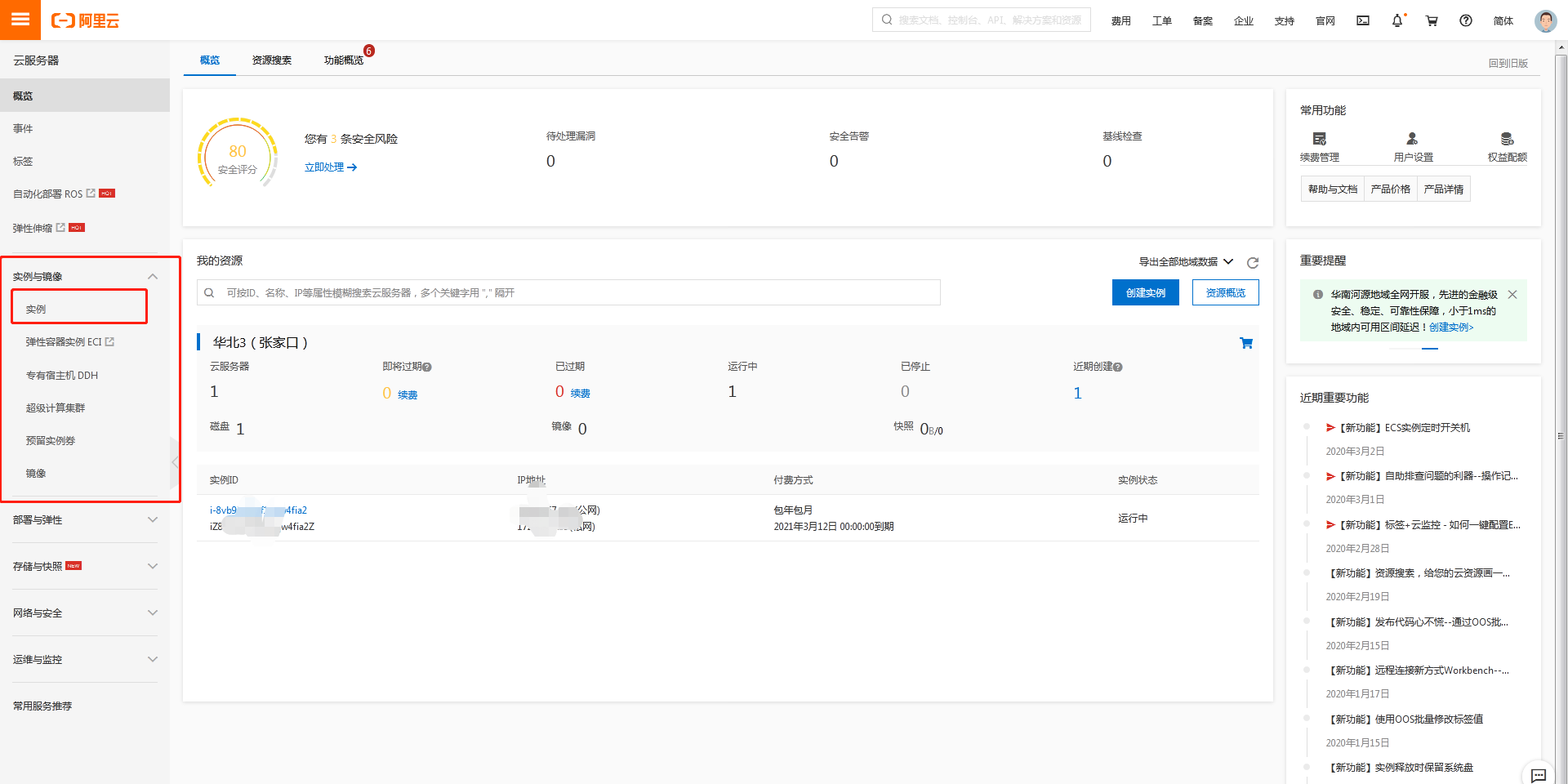Click the 立即处理 link
Screen dimensions: 1568x784
point(331,167)
